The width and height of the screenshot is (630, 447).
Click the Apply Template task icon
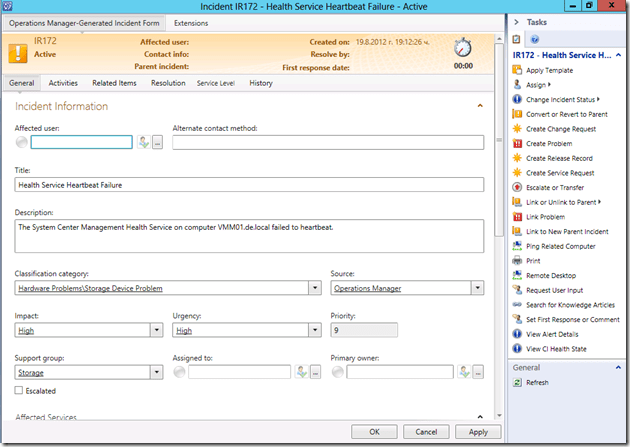point(517,70)
